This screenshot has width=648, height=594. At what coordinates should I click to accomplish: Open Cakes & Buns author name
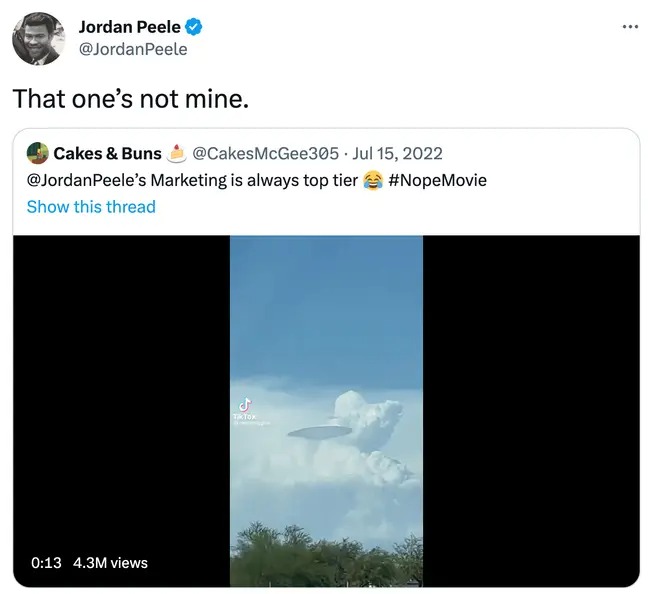(x=107, y=153)
